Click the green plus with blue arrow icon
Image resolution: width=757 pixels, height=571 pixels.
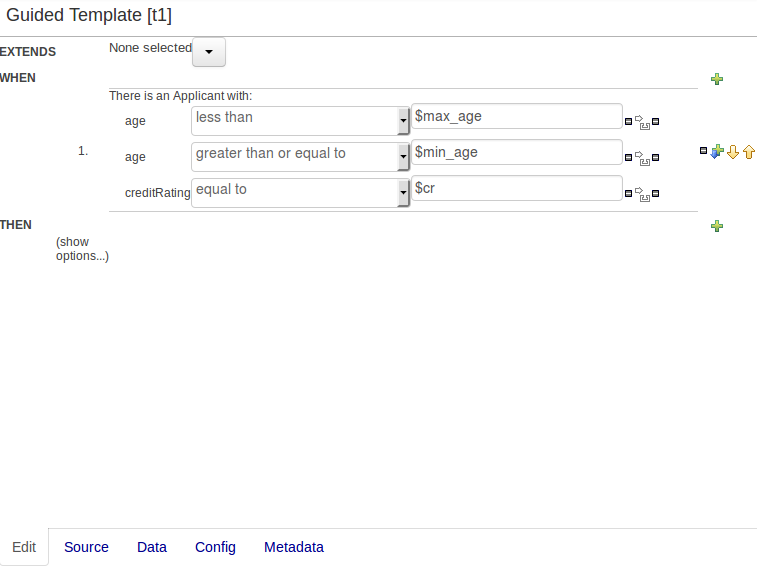[x=717, y=152]
